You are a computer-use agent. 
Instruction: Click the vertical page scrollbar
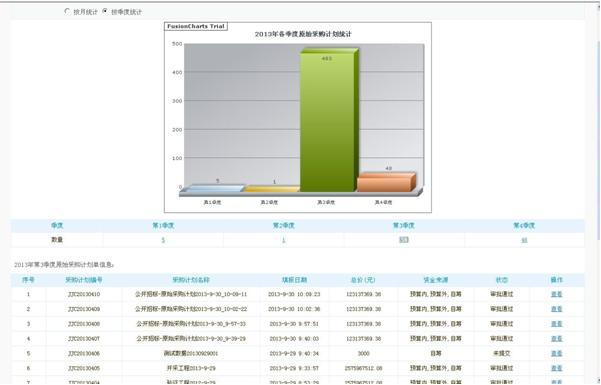pyautogui.click(x=598, y=192)
